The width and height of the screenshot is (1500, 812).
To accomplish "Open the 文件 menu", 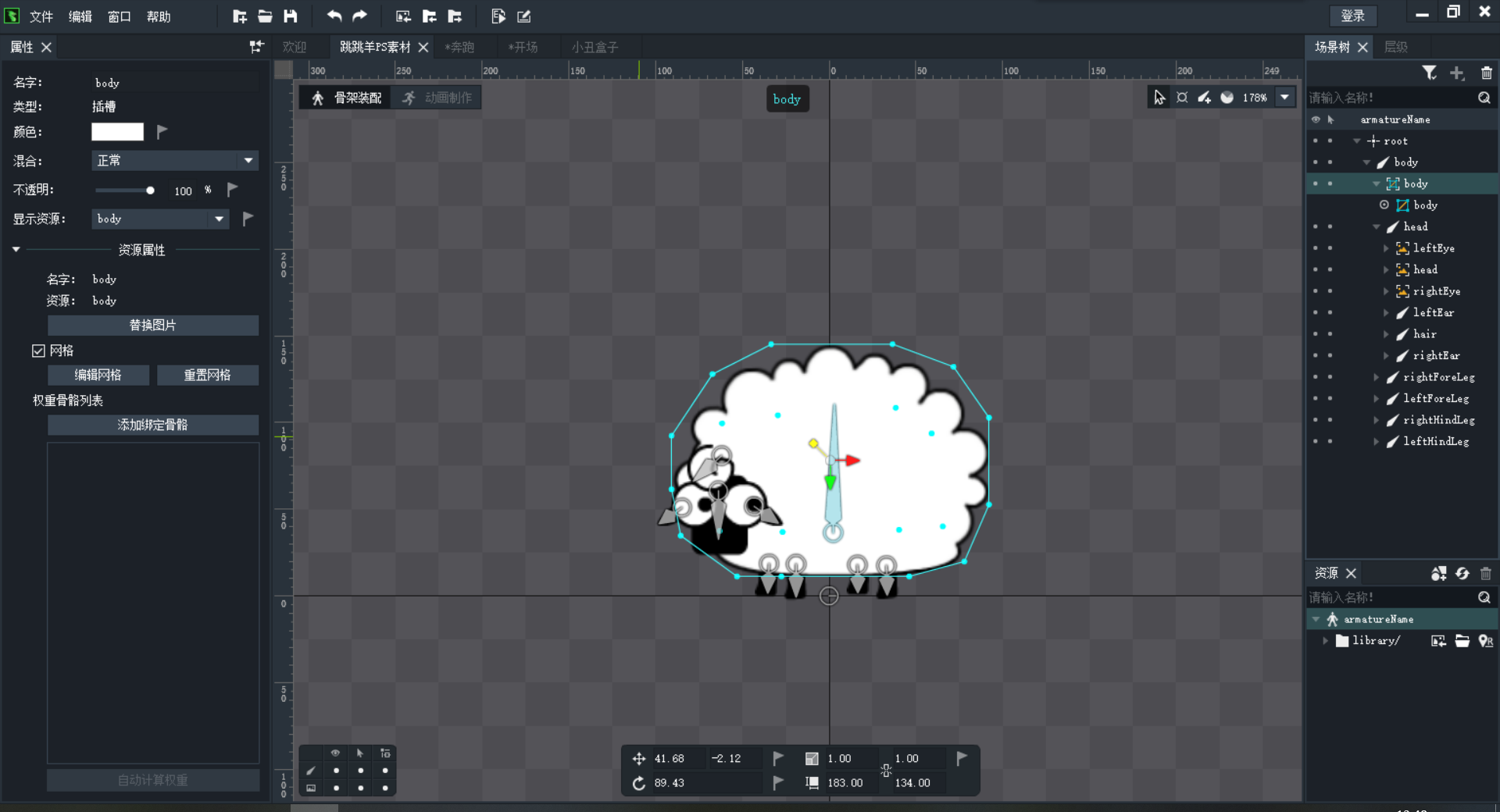I will [x=41, y=16].
